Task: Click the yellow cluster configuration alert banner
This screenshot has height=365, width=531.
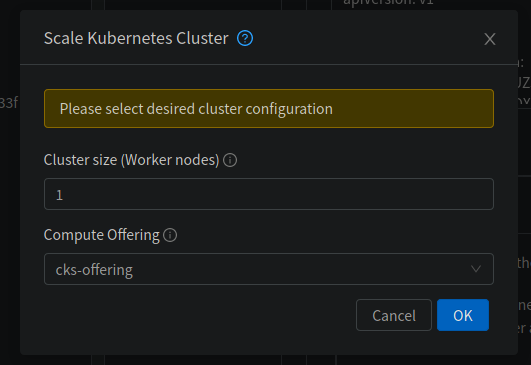Action: (x=269, y=109)
